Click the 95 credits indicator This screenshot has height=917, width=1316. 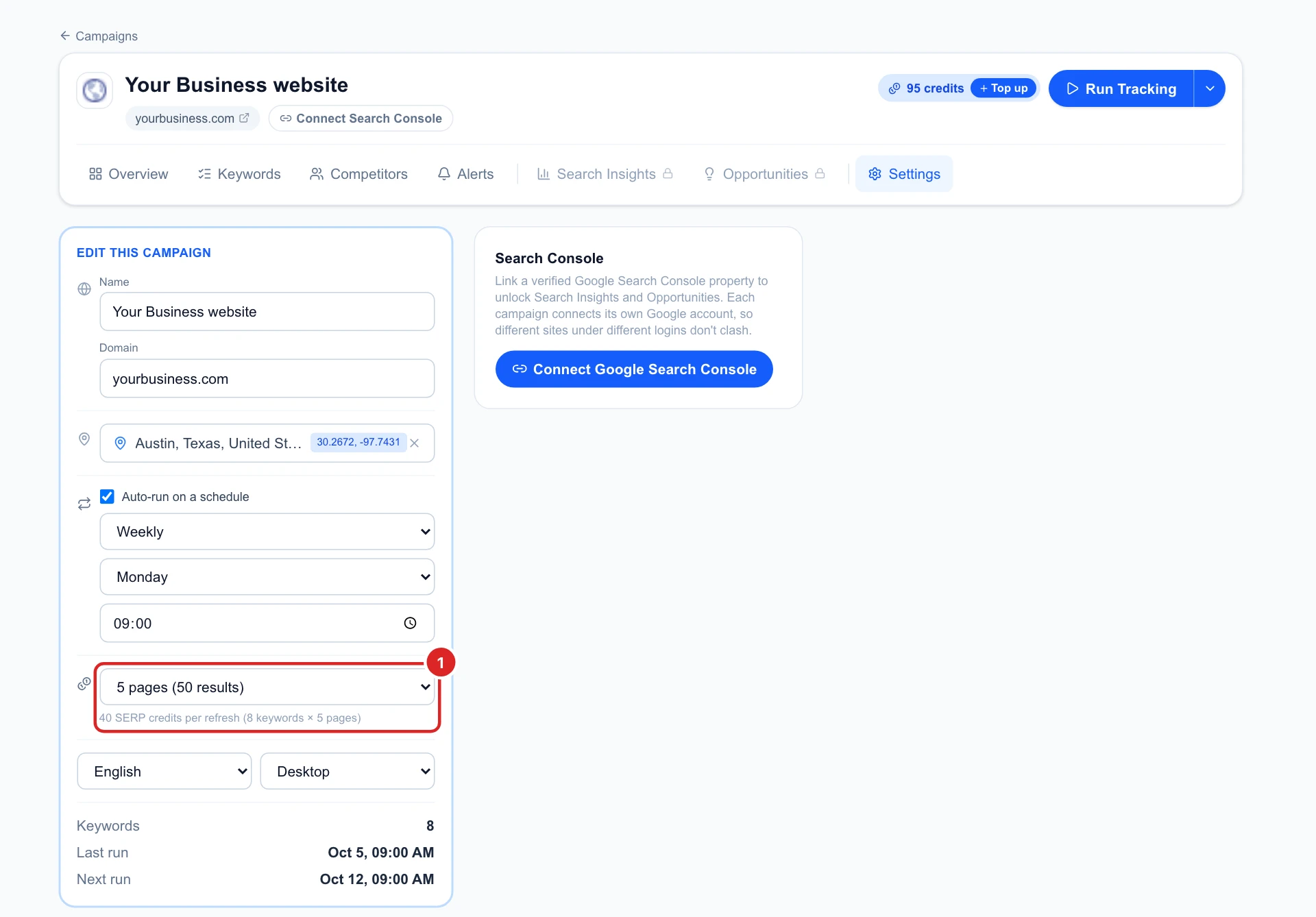(x=927, y=88)
